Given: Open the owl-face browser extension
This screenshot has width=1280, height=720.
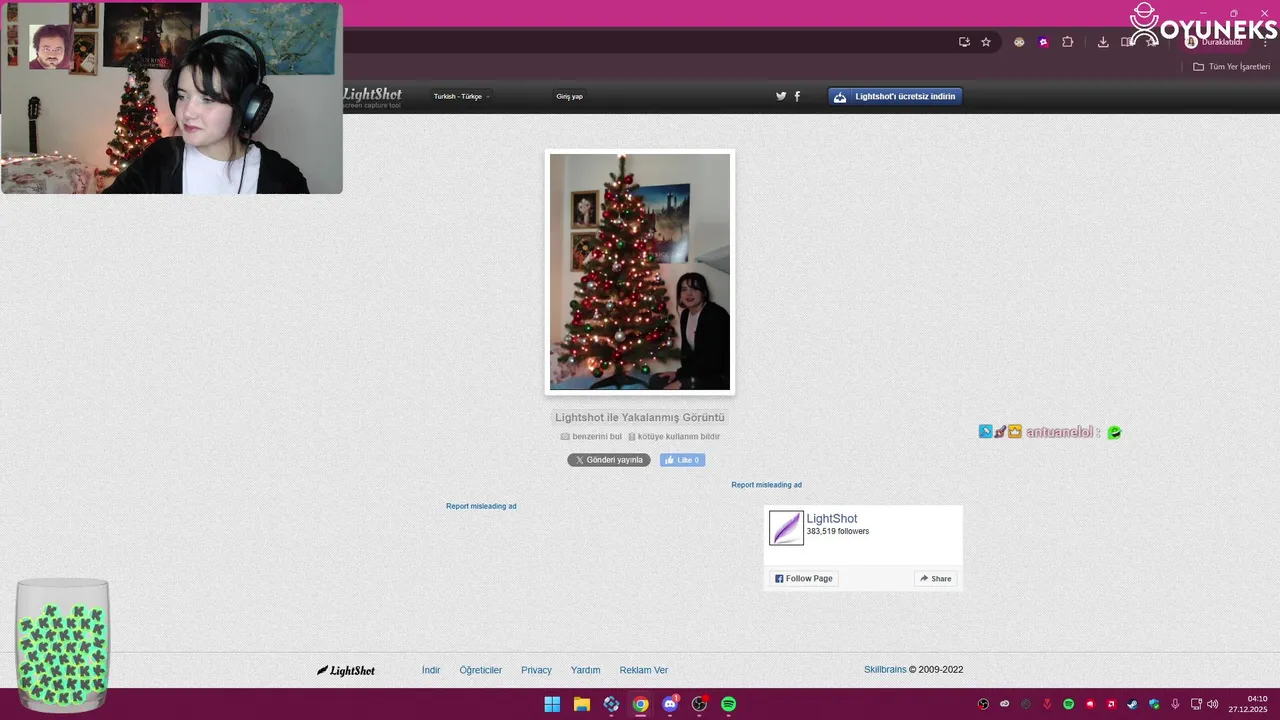Looking at the screenshot, I should [1019, 42].
